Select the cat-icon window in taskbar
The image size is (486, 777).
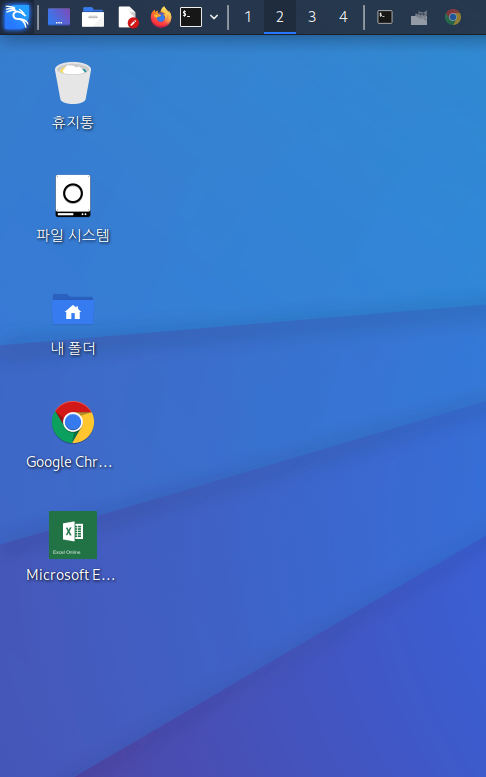tap(419, 17)
